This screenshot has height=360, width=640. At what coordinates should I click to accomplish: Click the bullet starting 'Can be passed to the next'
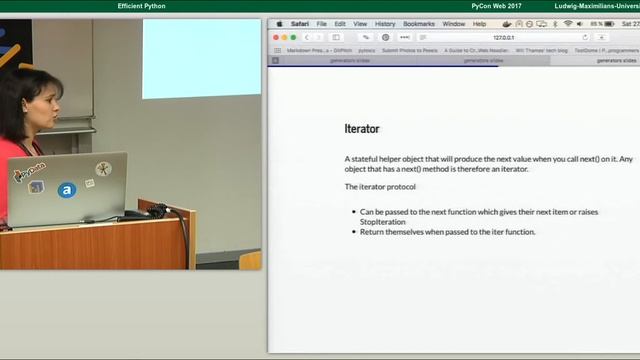click(x=478, y=217)
